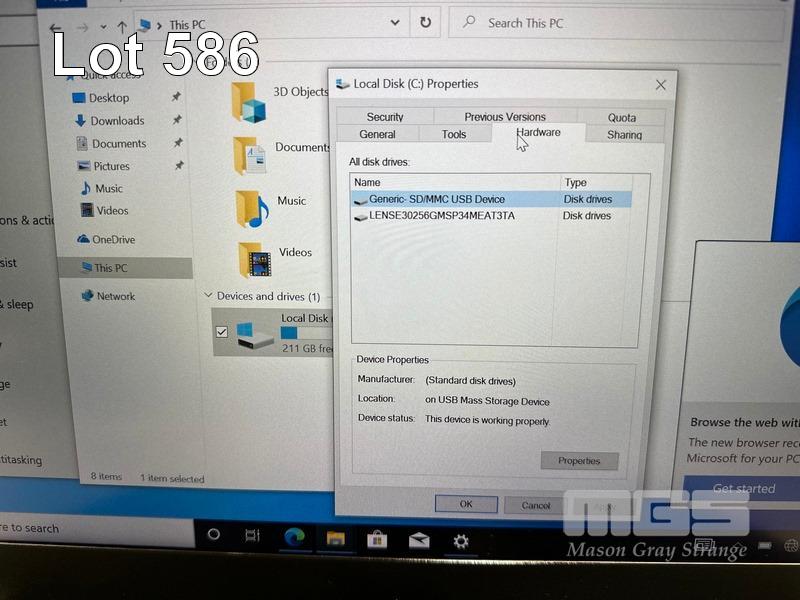Select Network in the navigation pane
This screenshot has height=600, width=800.
115,296
